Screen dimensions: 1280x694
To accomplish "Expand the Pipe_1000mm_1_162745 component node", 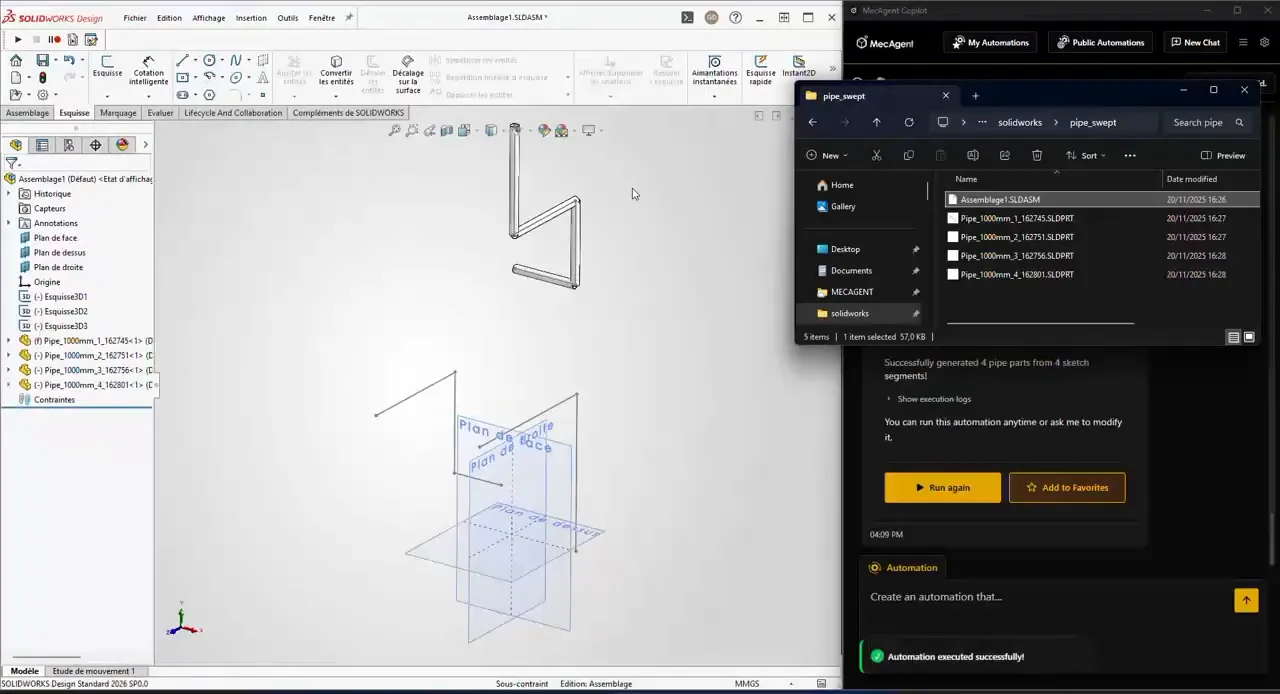I will pyautogui.click(x=9, y=341).
